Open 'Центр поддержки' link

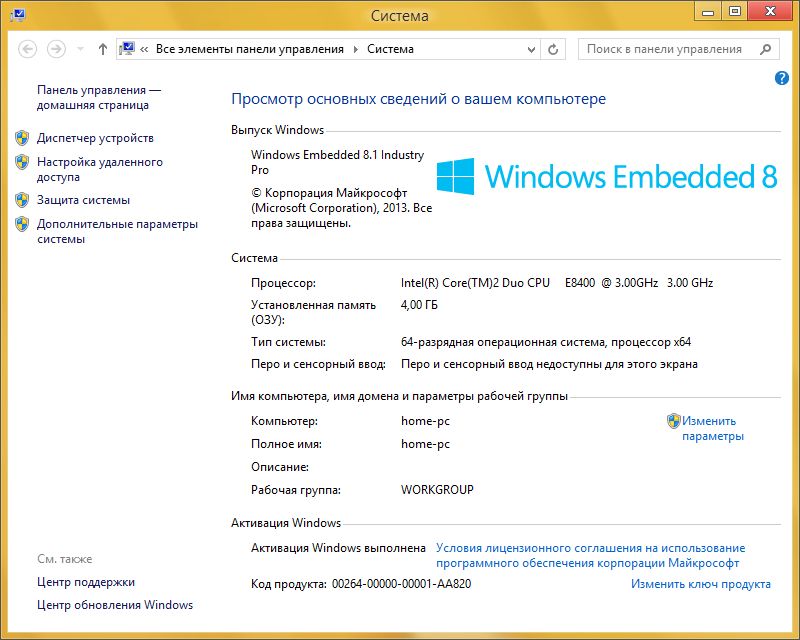86,582
